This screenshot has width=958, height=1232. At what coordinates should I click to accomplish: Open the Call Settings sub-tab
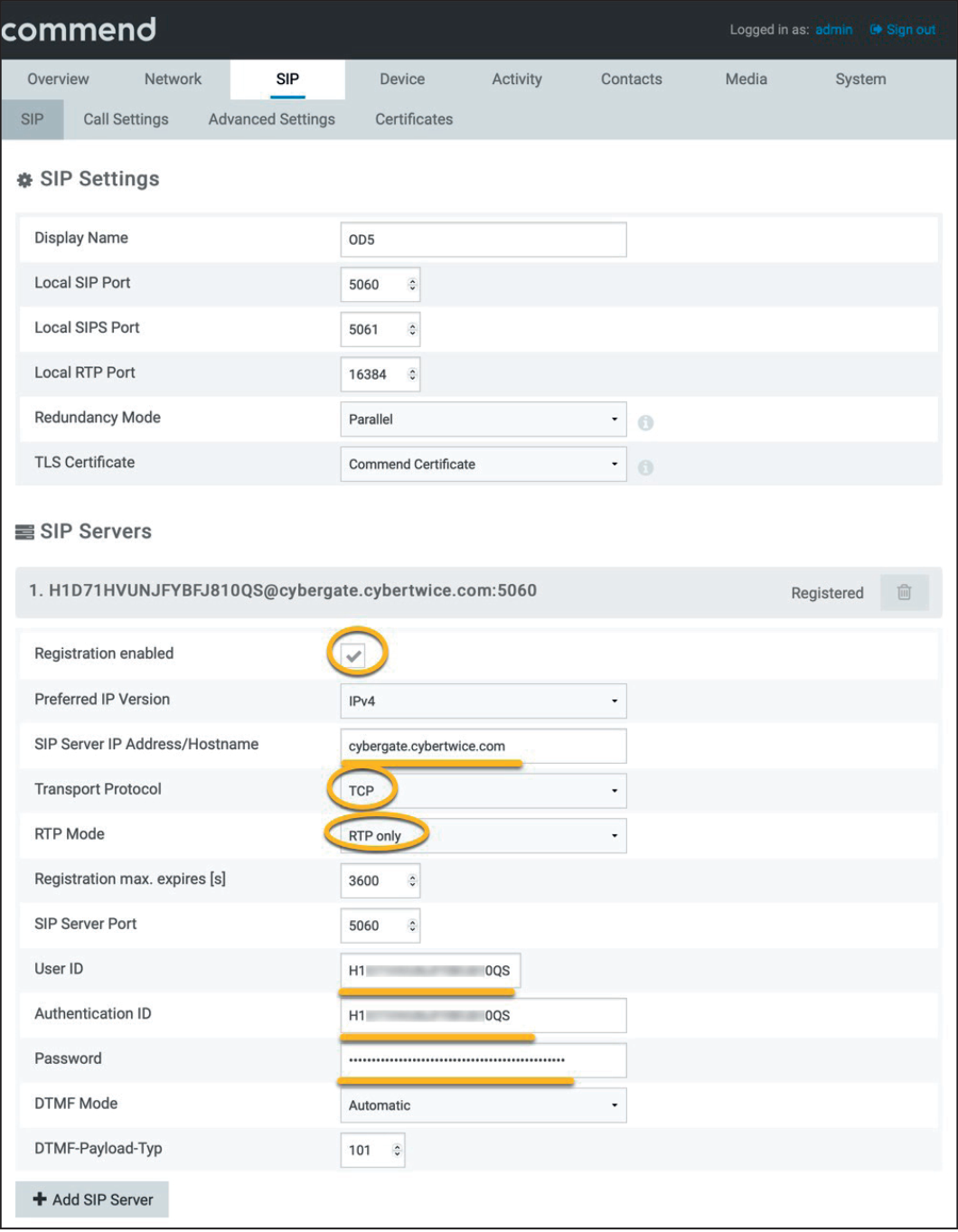(x=126, y=119)
